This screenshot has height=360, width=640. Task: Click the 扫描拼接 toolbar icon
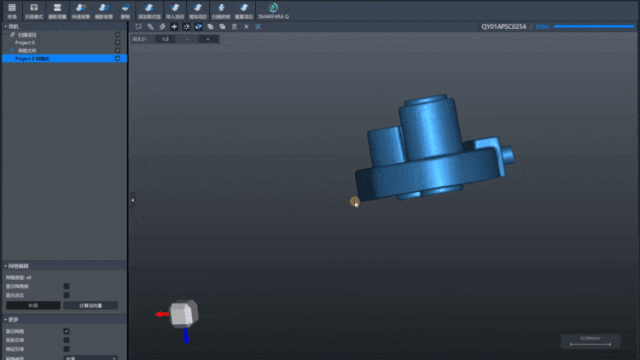pyautogui.click(x=221, y=11)
